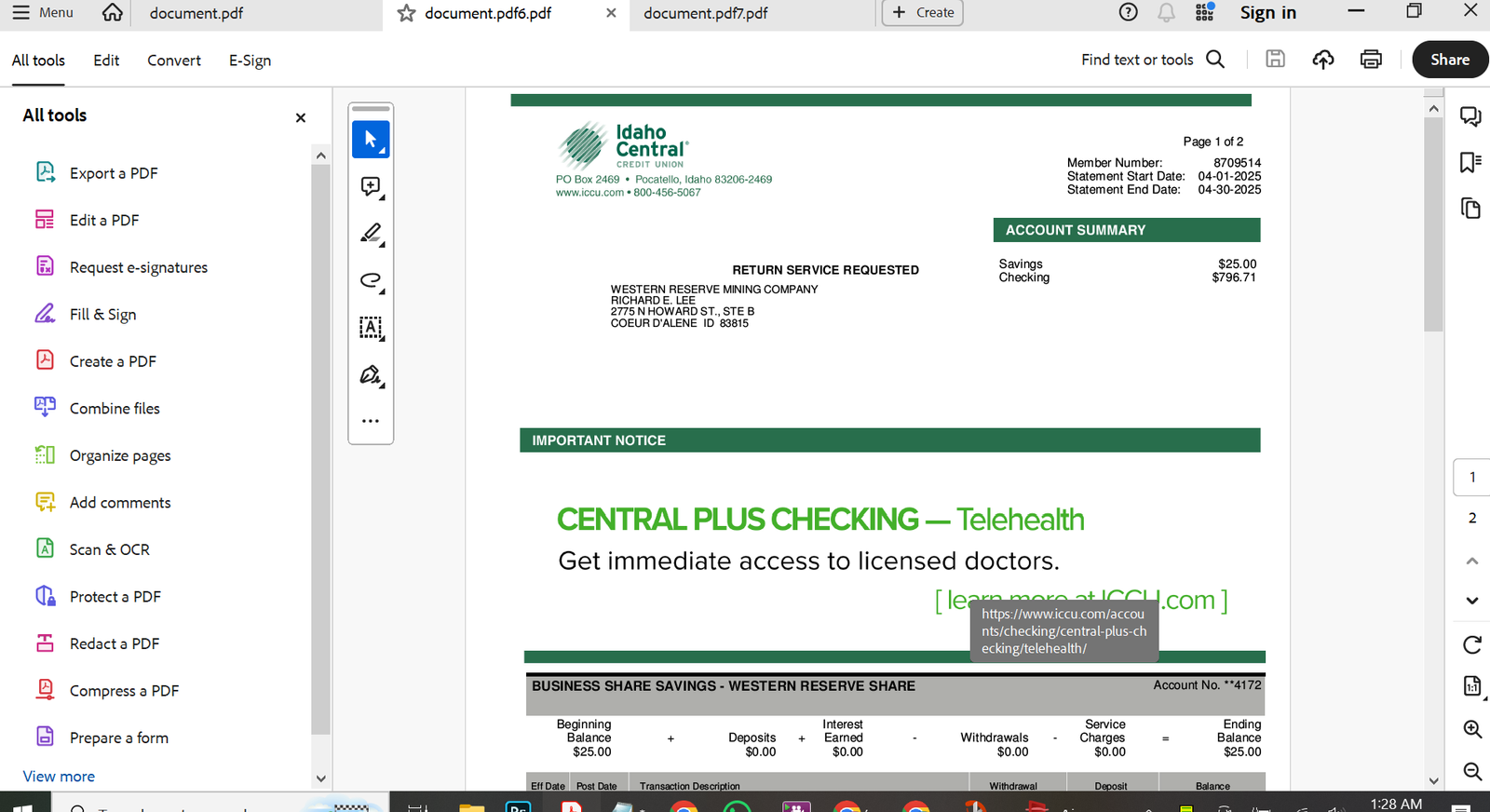This screenshot has width=1490, height=812.
Task: Choose the Select arrow tool
Action: pos(371,140)
